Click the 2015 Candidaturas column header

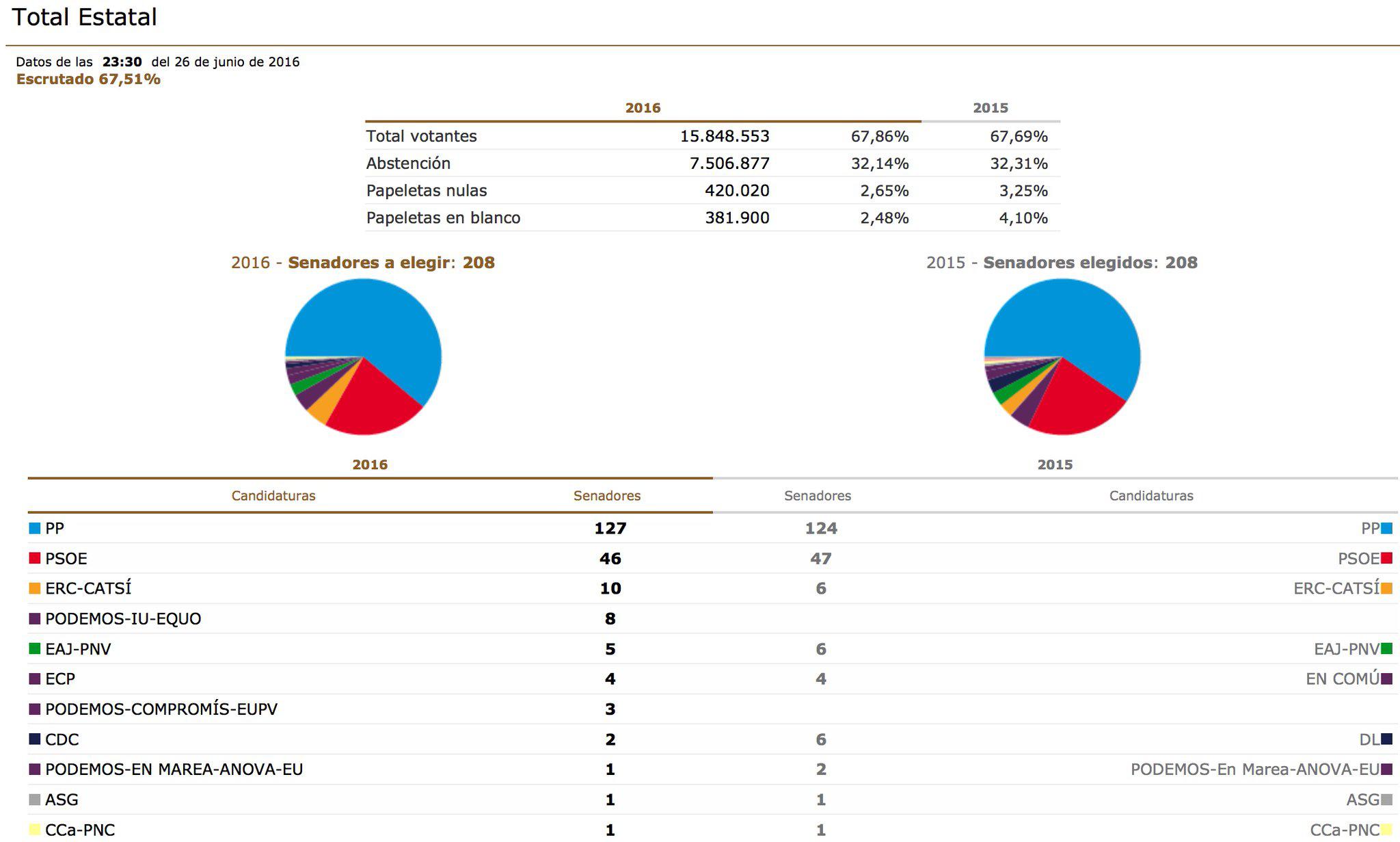[1151, 495]
